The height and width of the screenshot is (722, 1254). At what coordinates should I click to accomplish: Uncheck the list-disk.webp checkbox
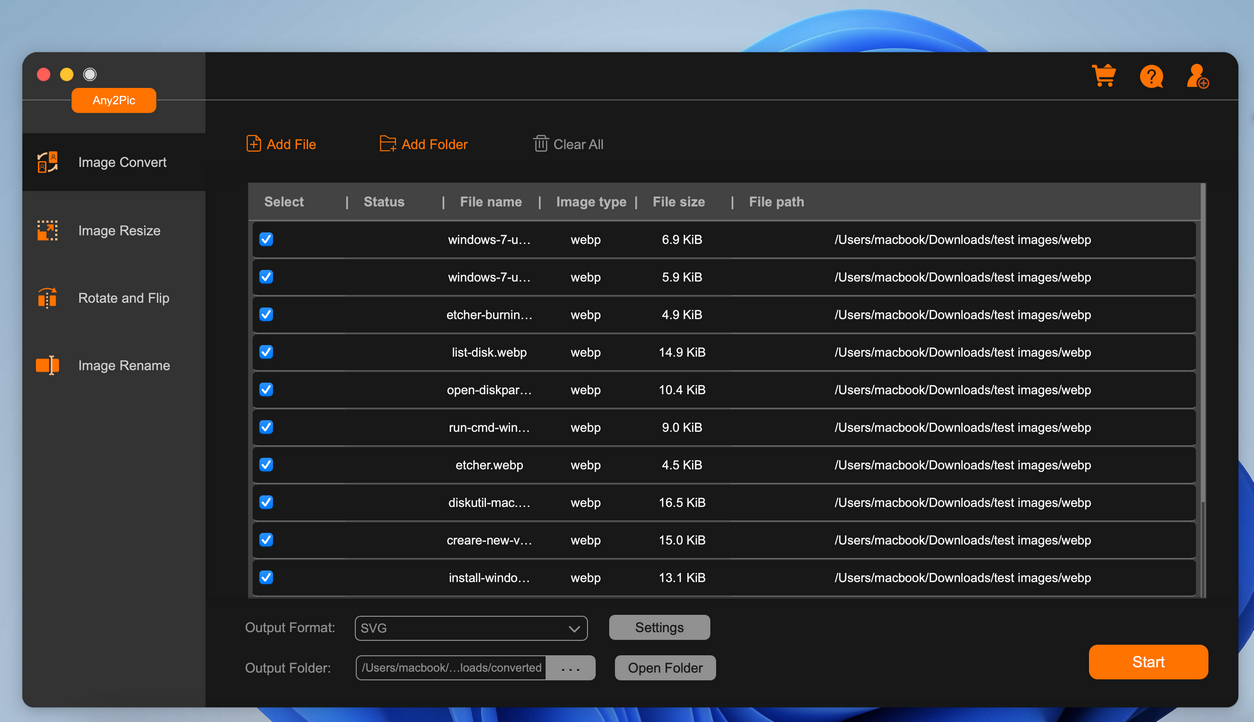pyautogui.click(x=266, y=352)
